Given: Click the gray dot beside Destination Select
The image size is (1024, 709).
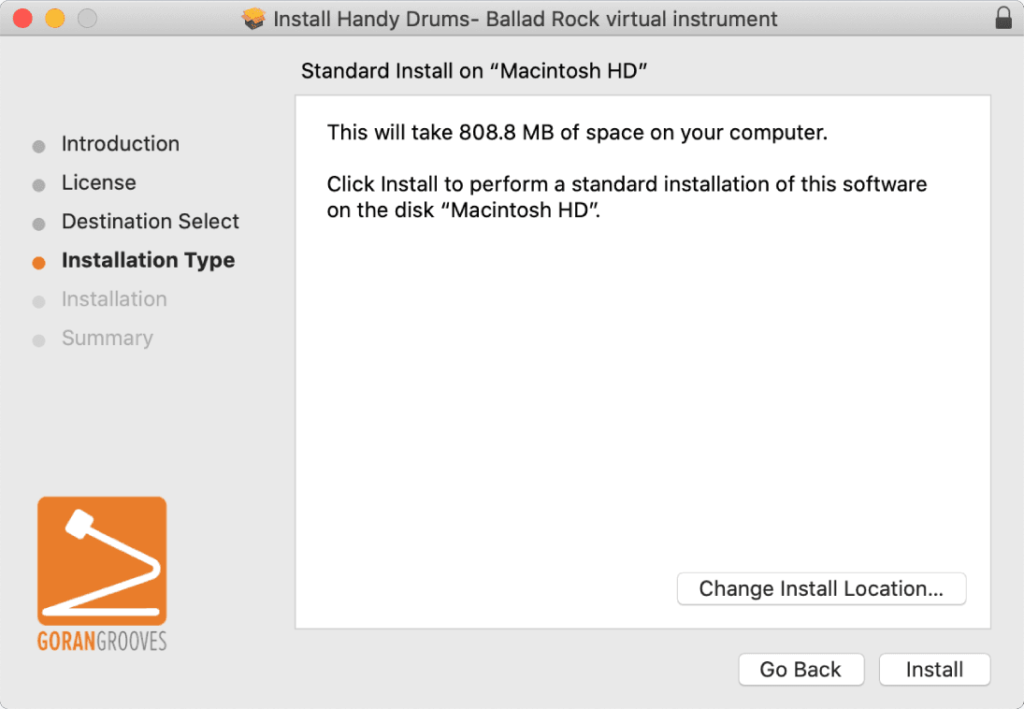Looking at the screenshot, I should coord(38,222).
